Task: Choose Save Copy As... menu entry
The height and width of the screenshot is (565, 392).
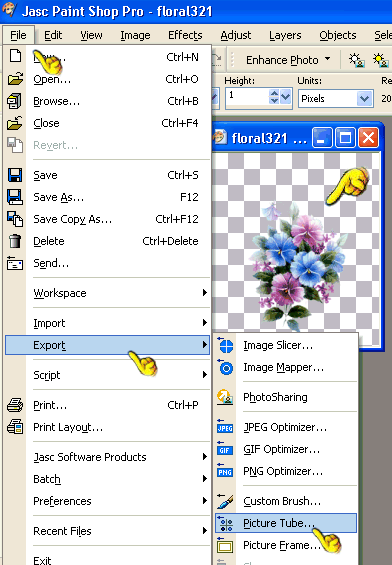Action: pos(107,219)
